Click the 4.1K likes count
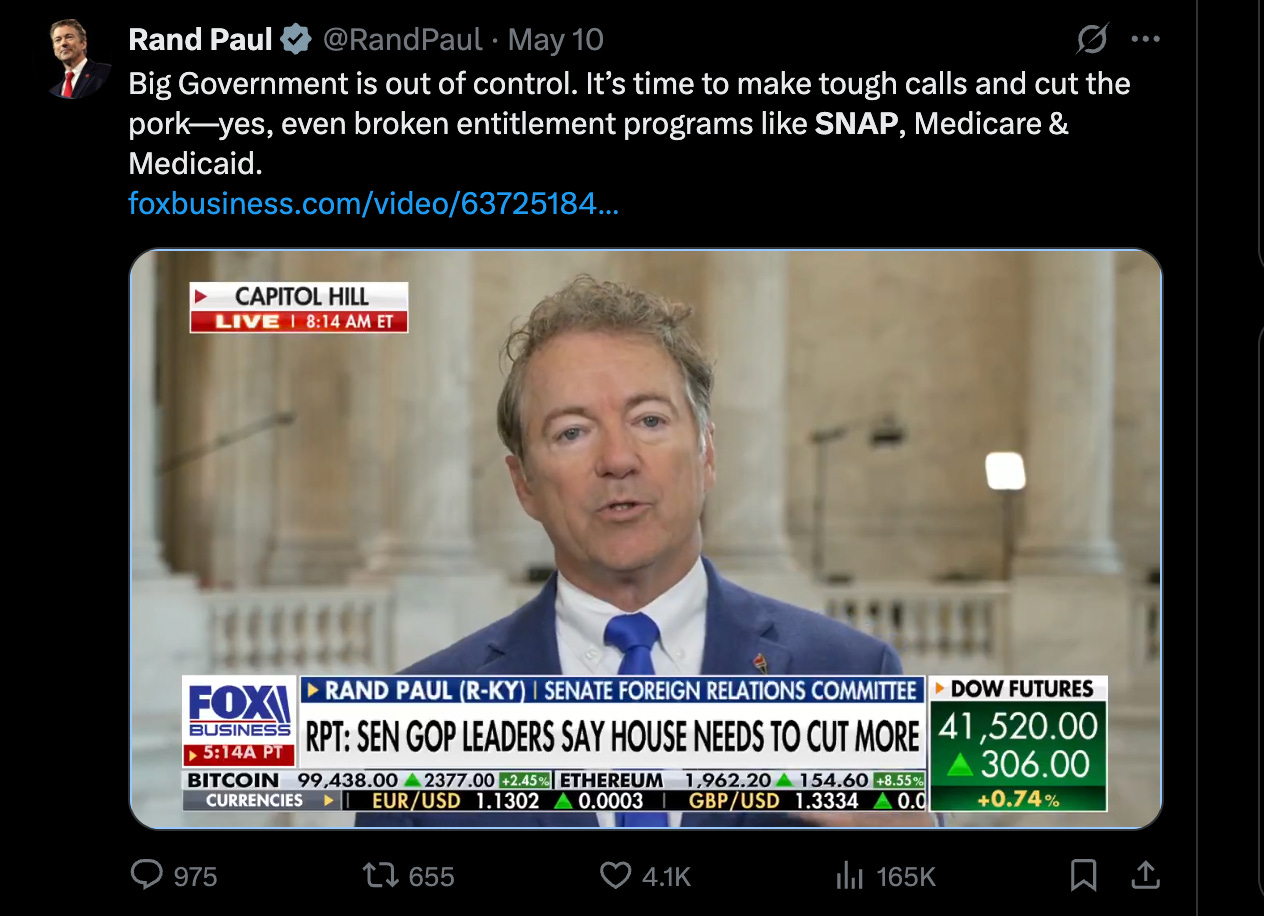1264x916 pixels. coord(666,877)
